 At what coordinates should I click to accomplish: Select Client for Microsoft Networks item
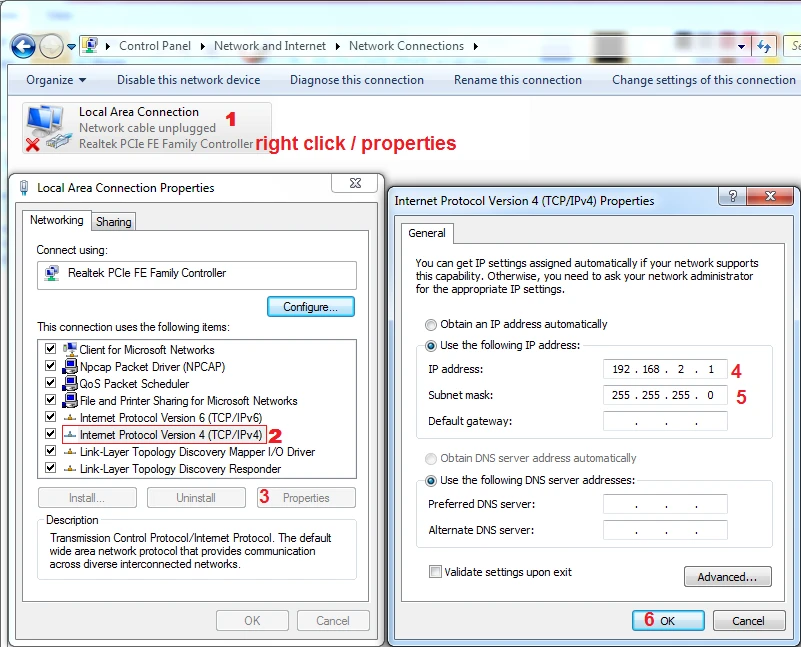(x=146, y=350)
